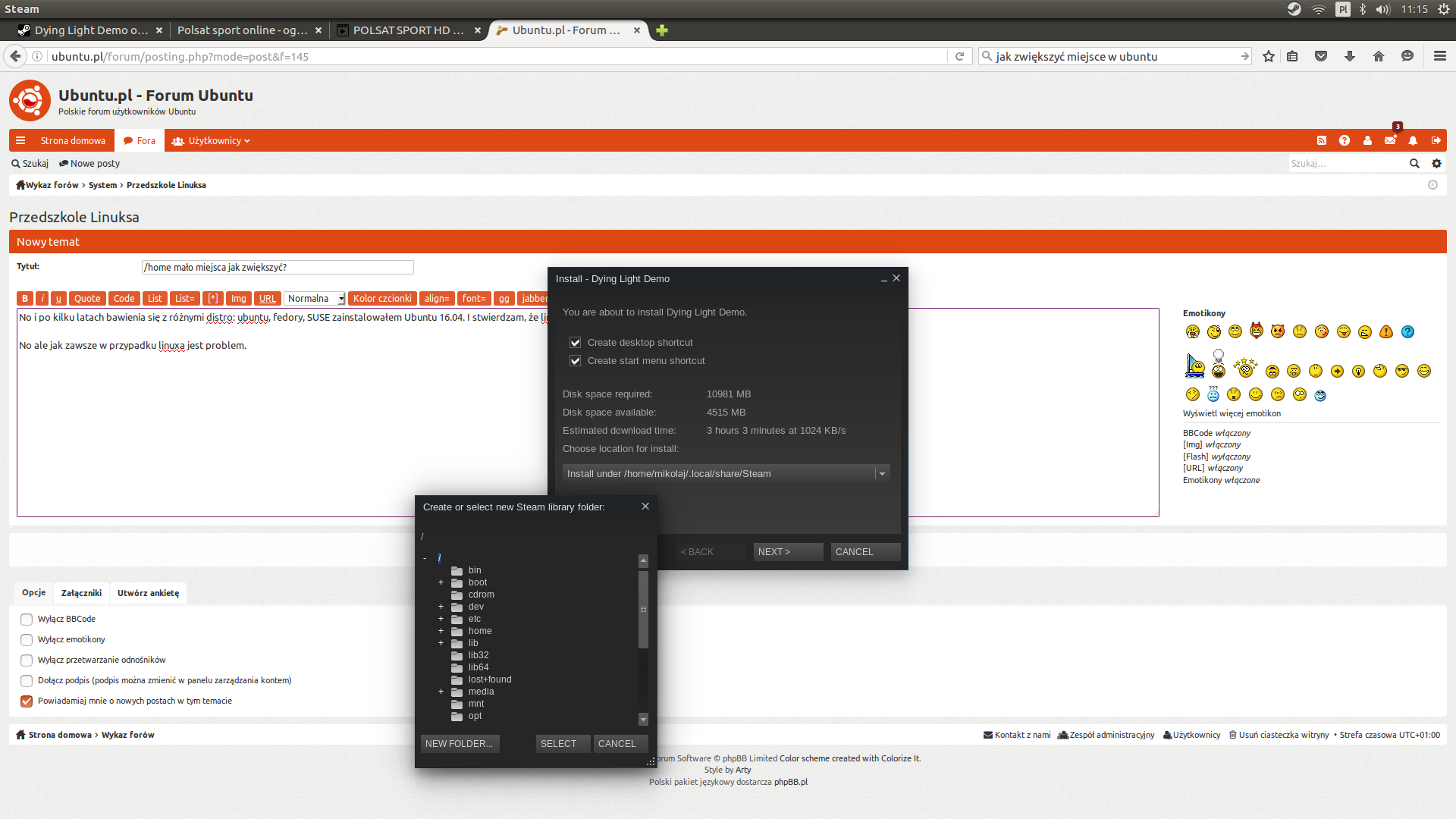The height and width of the screenshot is (819, 1456).
Task: Open the Utwórz ankietę tab
Action: (148, 593)
